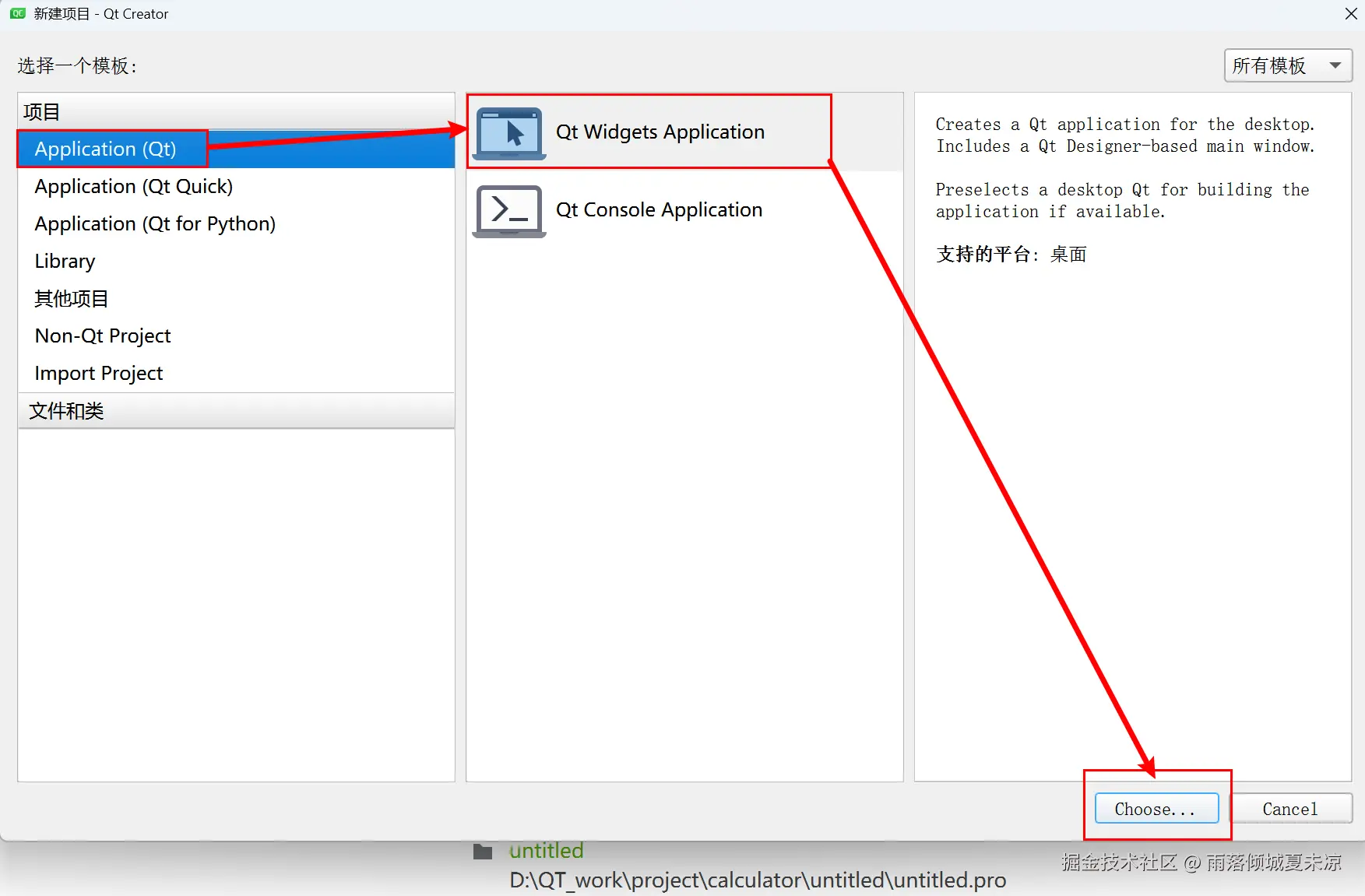This screenshot has width=1365, height=896.
Task: Select the 其他项目 category
Action: tap(236, 298)
